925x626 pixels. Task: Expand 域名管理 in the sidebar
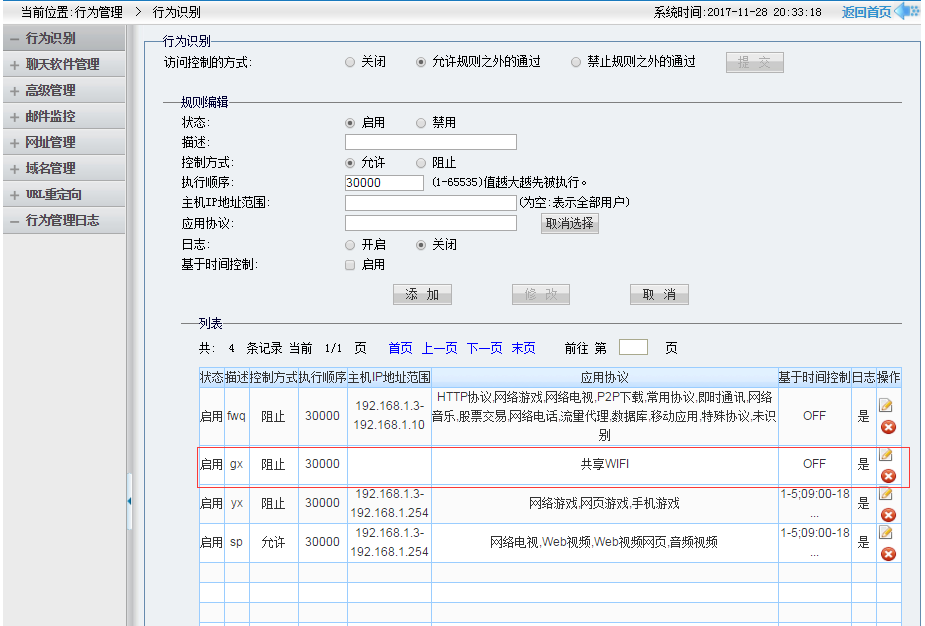click(64, 168)
